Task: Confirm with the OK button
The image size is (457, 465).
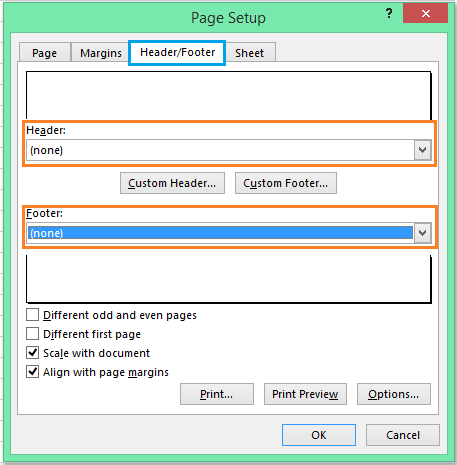Action: (319, 435)
